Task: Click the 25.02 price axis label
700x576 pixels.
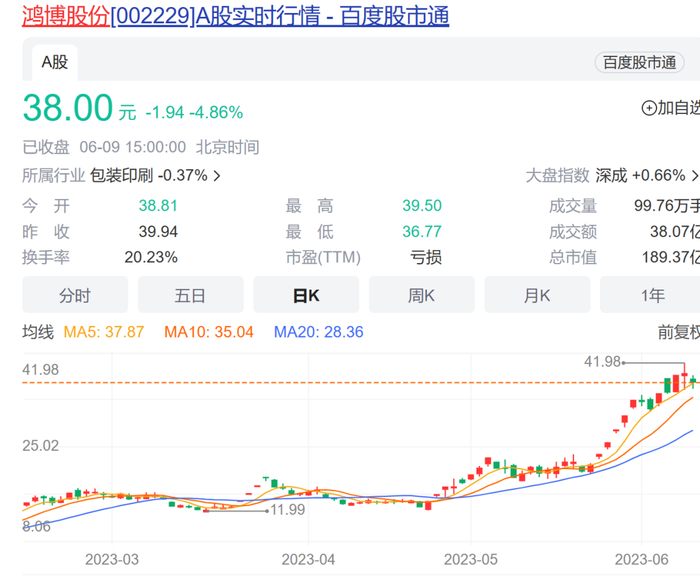Action: [41, 446]
